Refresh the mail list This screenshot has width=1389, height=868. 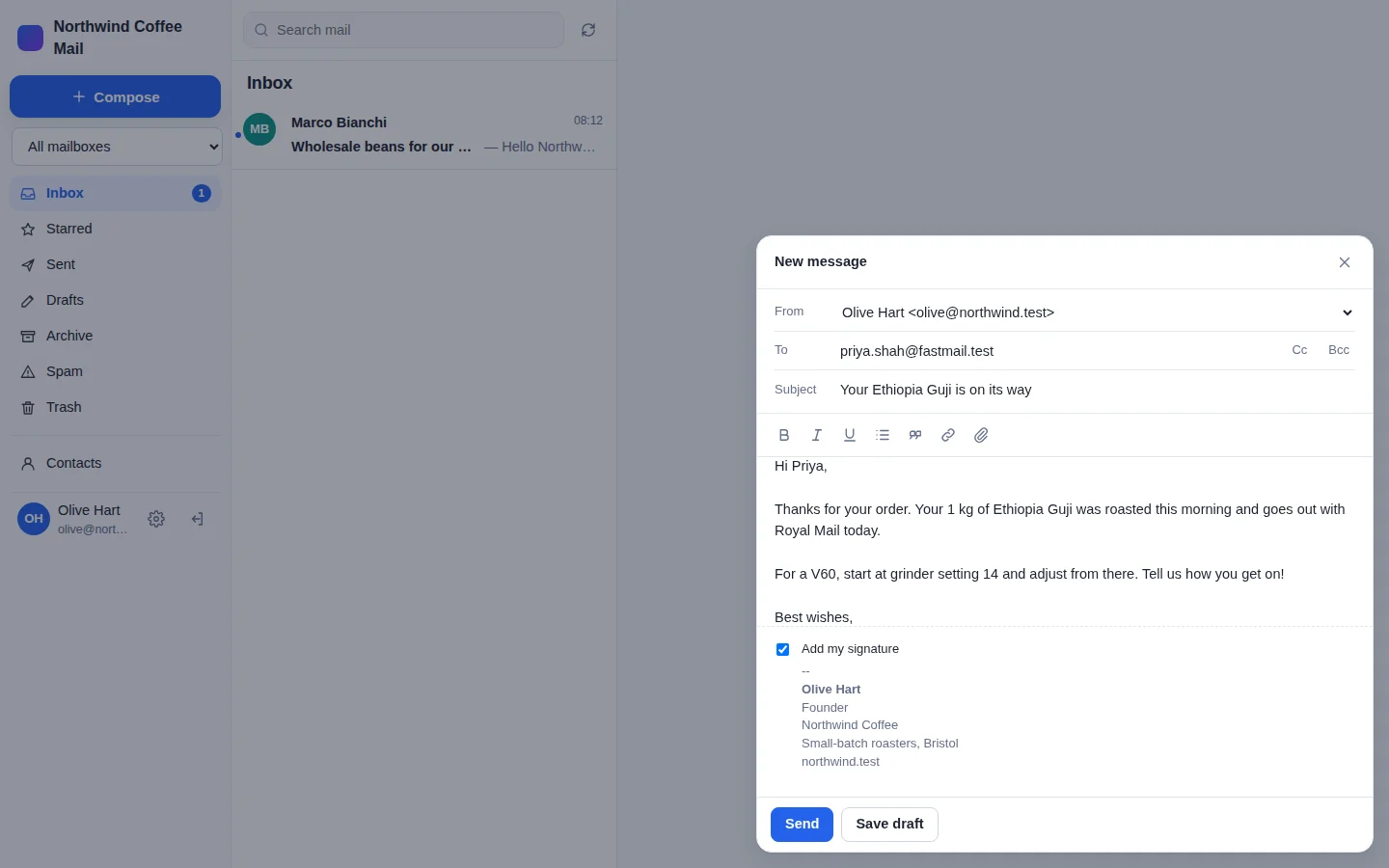[588, 30]
